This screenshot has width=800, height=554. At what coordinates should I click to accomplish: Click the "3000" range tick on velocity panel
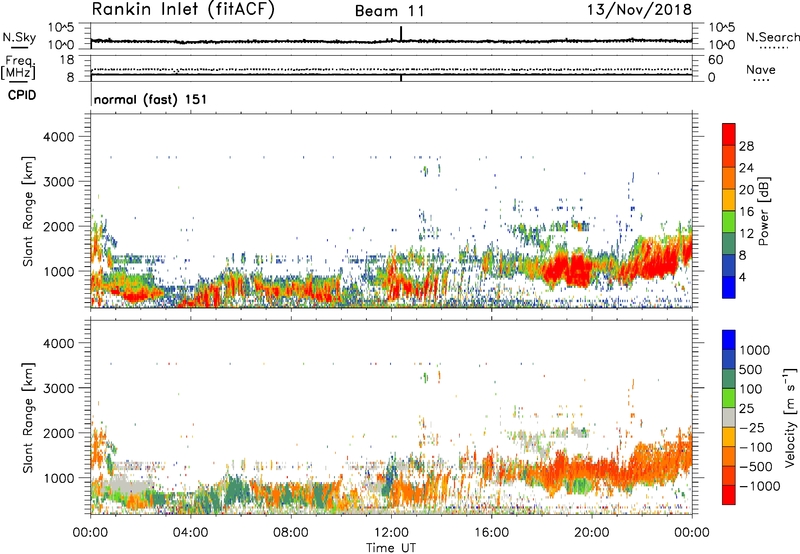point(59,388)
